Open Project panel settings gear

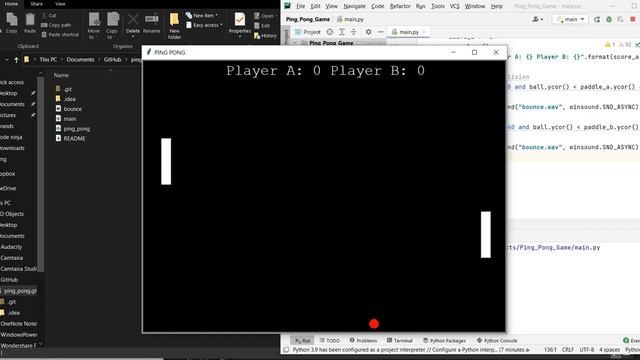click(369, 32)
